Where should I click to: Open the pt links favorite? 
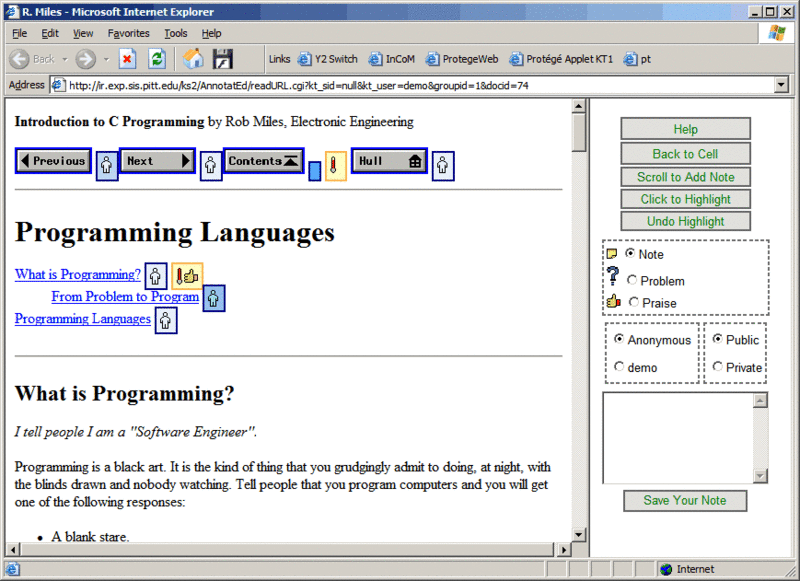[637, 59]
